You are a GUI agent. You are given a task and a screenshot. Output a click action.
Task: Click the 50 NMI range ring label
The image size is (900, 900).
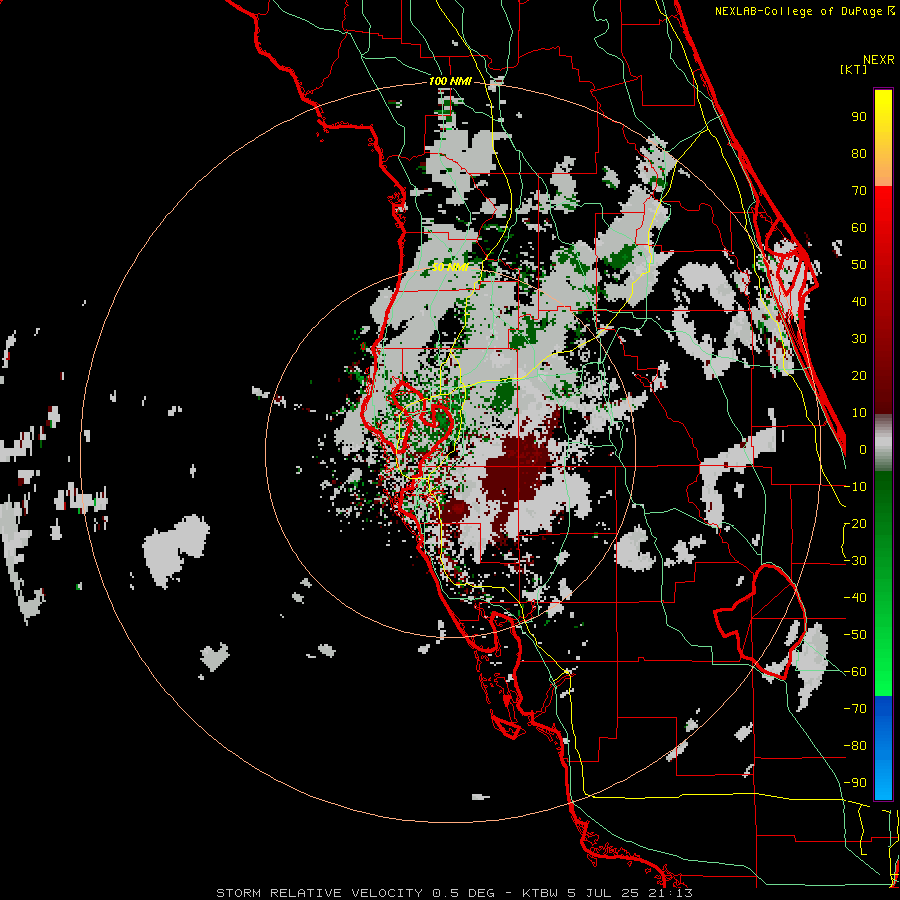450,267
